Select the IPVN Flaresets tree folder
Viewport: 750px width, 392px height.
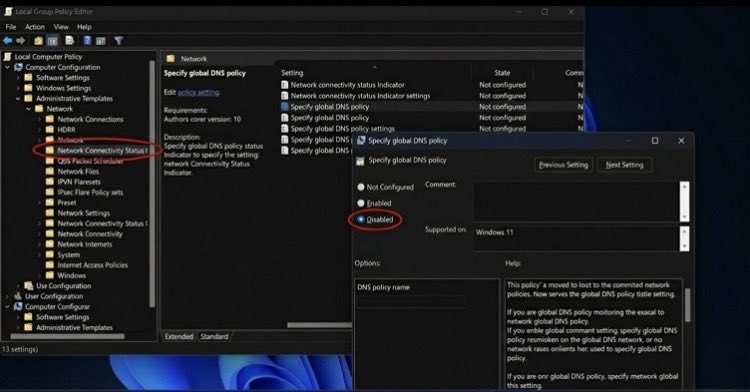click(x=79, y=182)
